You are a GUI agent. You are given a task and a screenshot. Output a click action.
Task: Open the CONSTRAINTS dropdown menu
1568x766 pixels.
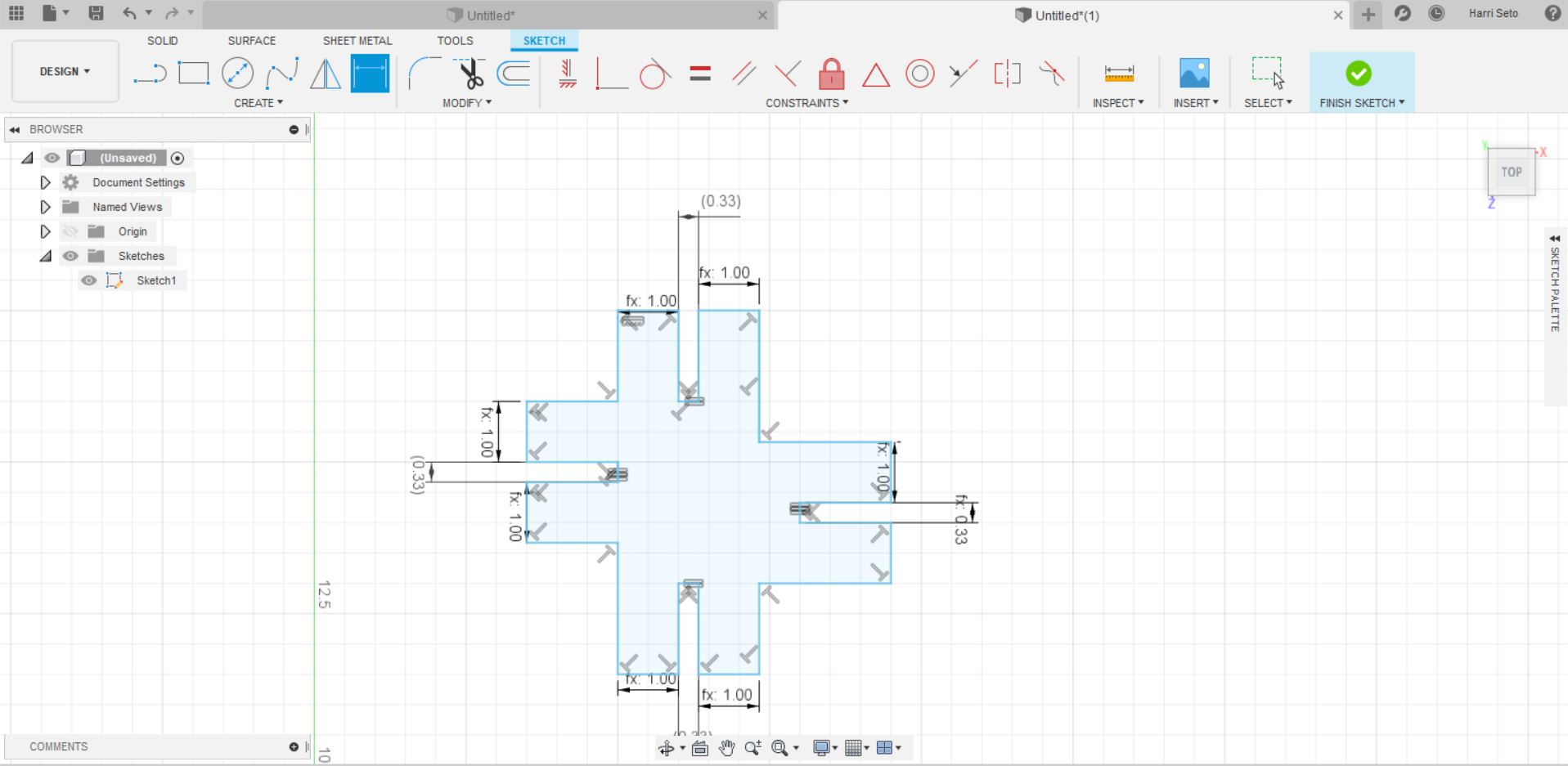[807, 103]
